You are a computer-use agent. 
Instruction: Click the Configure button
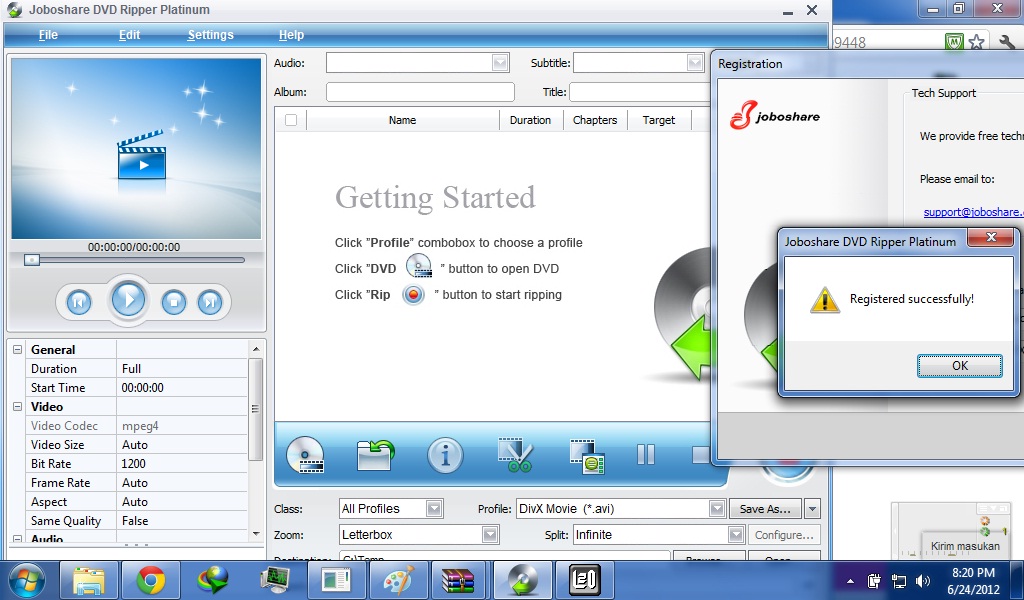pos(784,535)
